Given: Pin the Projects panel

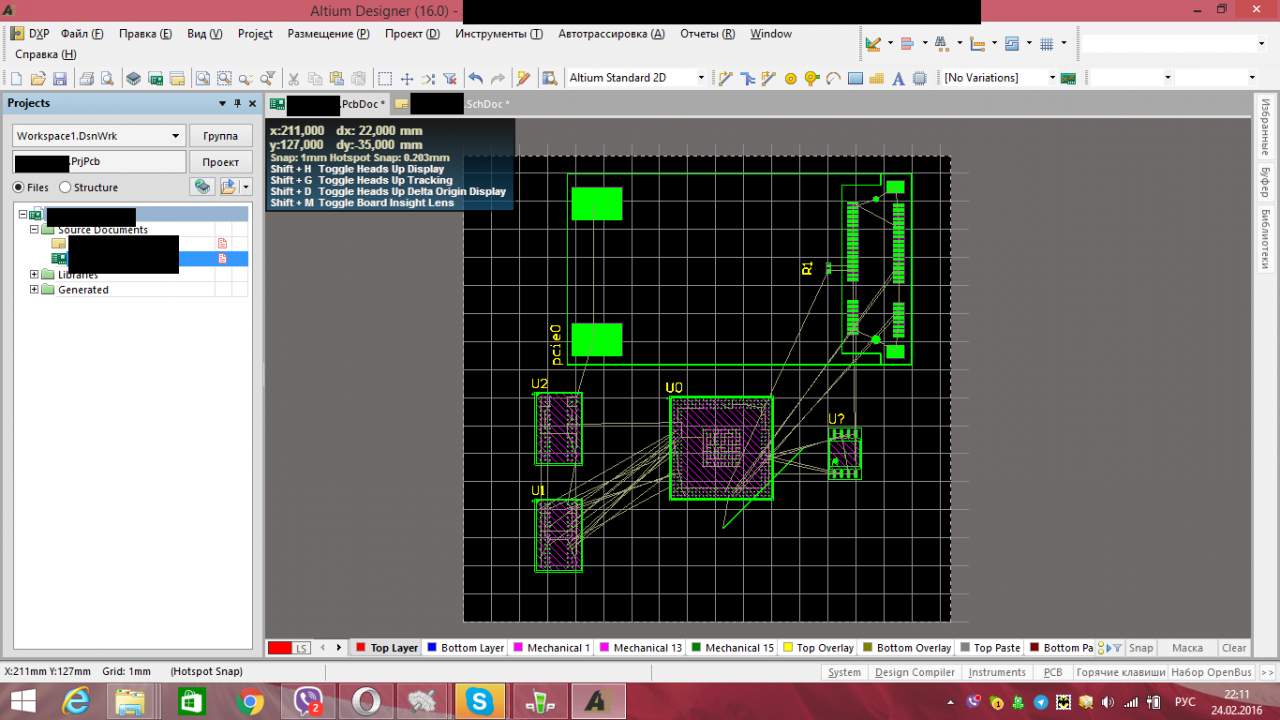Looking at the screenshot, I should [x=237, y=103].
